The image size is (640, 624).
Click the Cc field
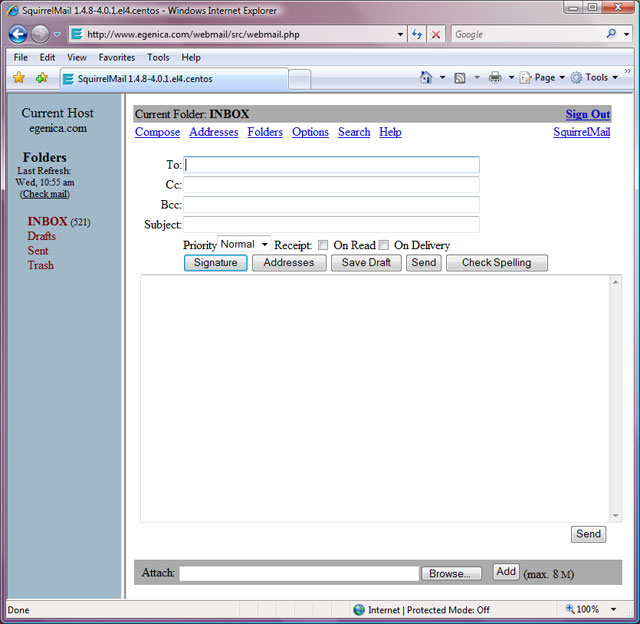(331, 184)
